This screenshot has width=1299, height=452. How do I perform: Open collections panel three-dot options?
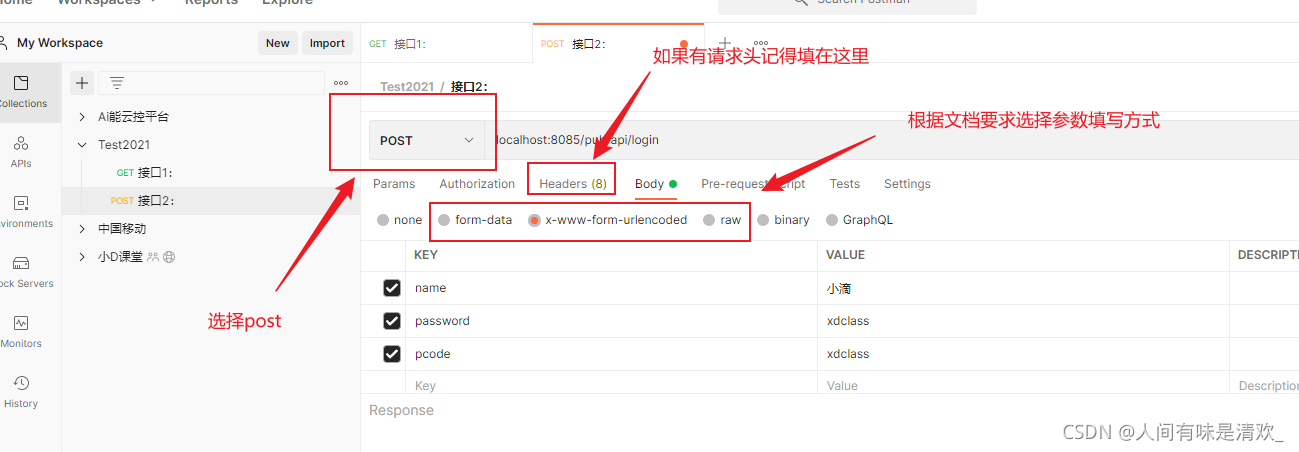click(341, 83)
